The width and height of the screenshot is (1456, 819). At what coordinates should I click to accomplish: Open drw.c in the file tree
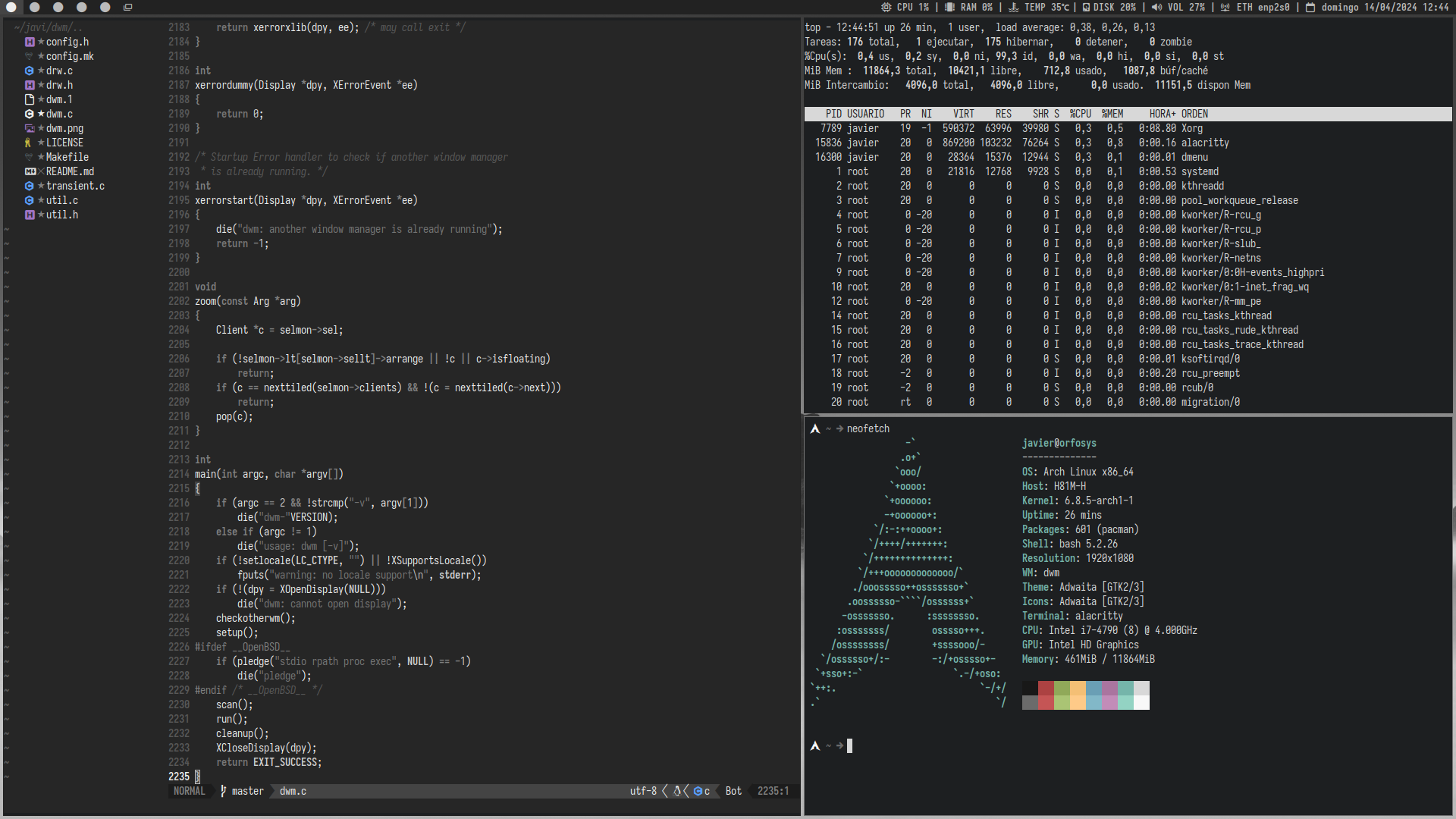[60, 71]
